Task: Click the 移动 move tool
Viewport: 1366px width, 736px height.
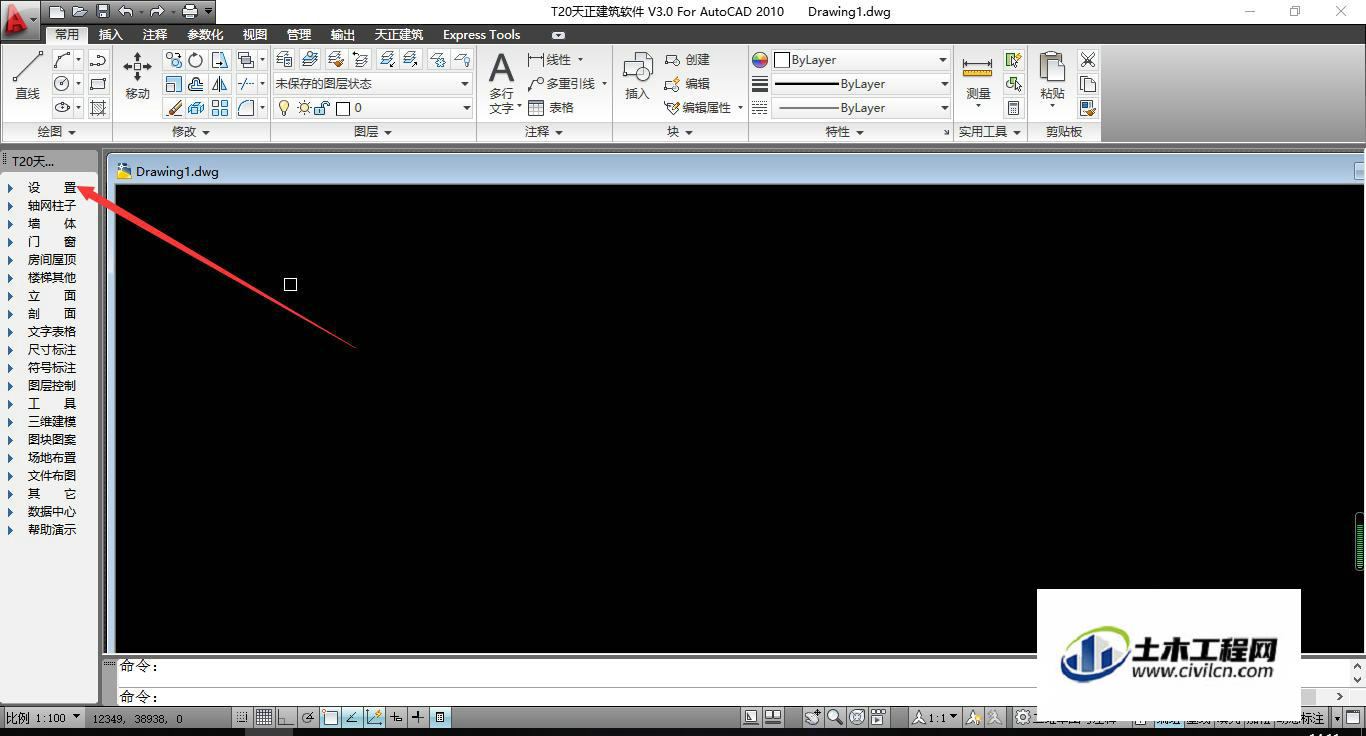Action: pyautogui.click(x=137, y=76)
